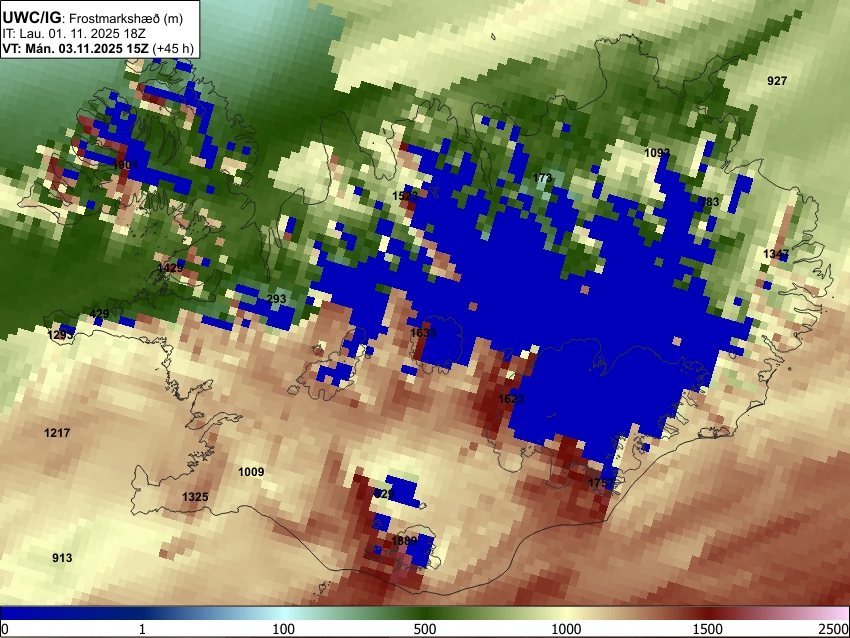Click the map value "293"
The image size is (850, 638).
[276, 299]
